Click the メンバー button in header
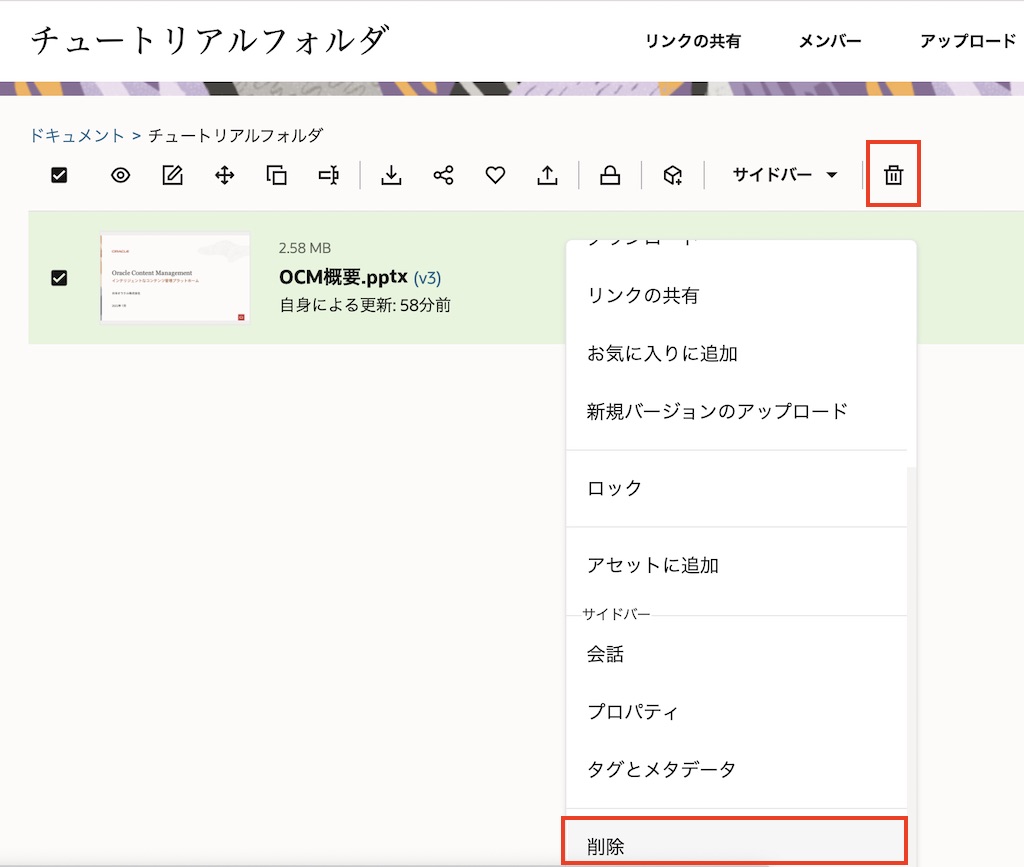This screenshot has height=867, width=1024. [830, 41]
